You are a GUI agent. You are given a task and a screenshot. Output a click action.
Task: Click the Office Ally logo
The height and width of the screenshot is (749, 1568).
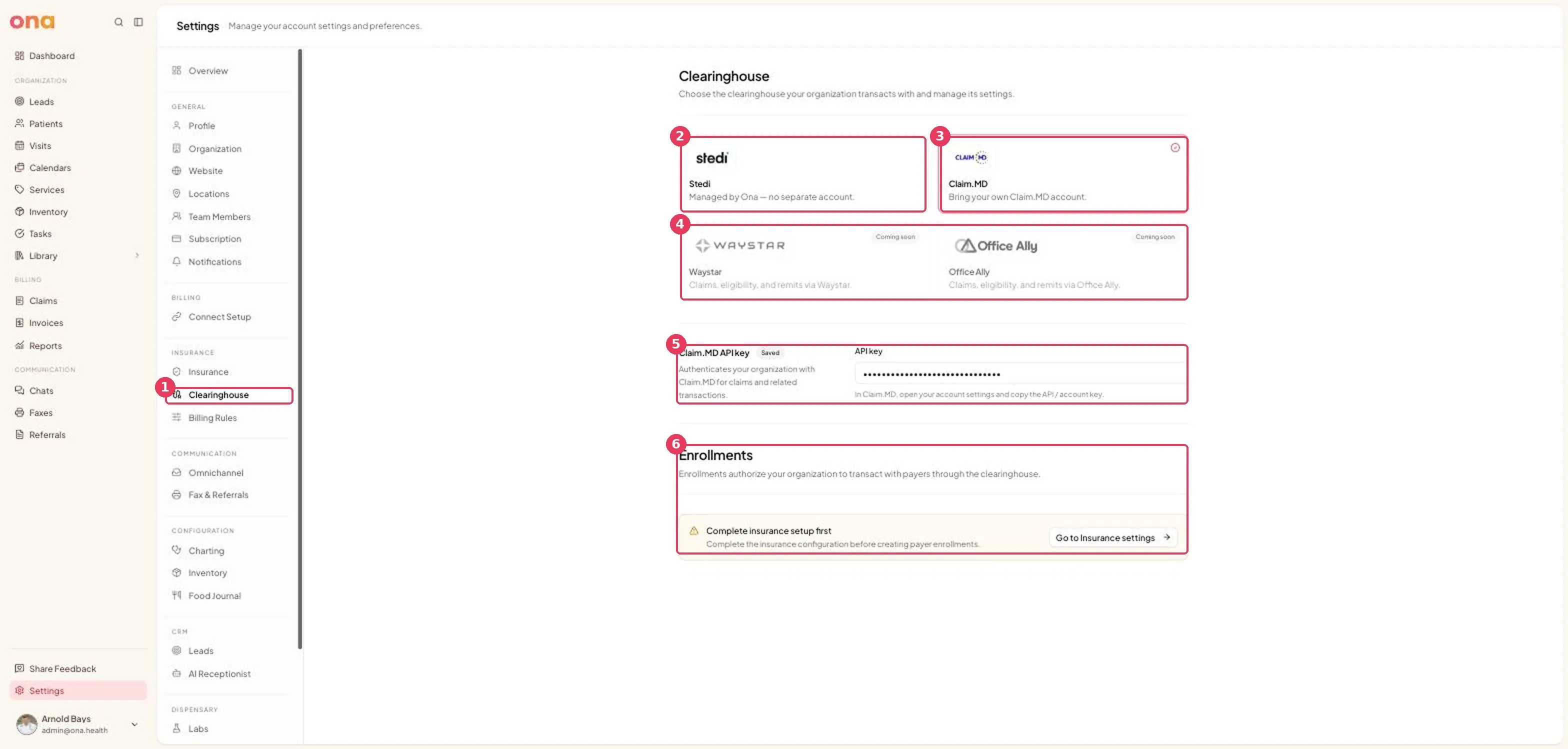(996, 246)
